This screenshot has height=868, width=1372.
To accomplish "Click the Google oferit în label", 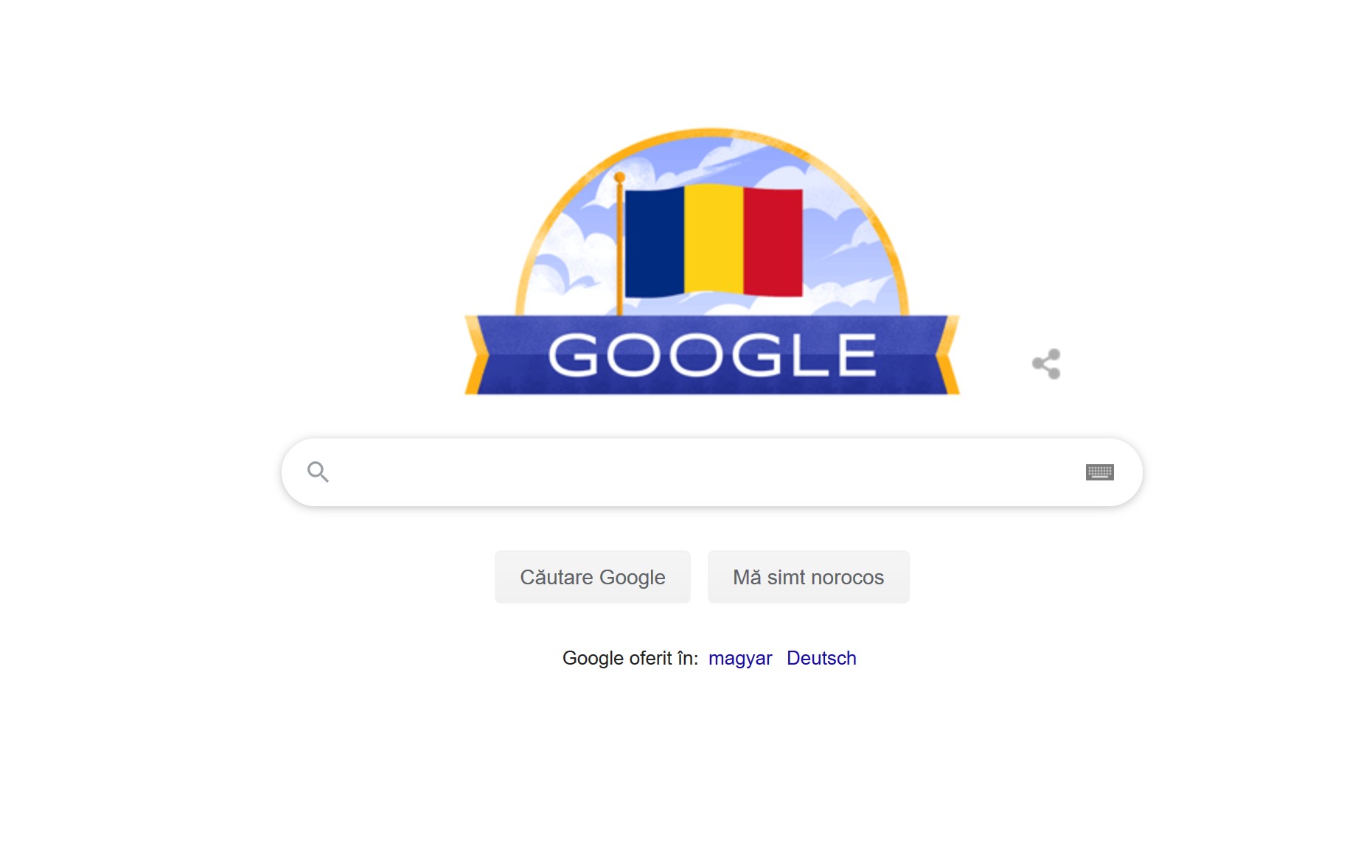I will [x=630, y=658].
